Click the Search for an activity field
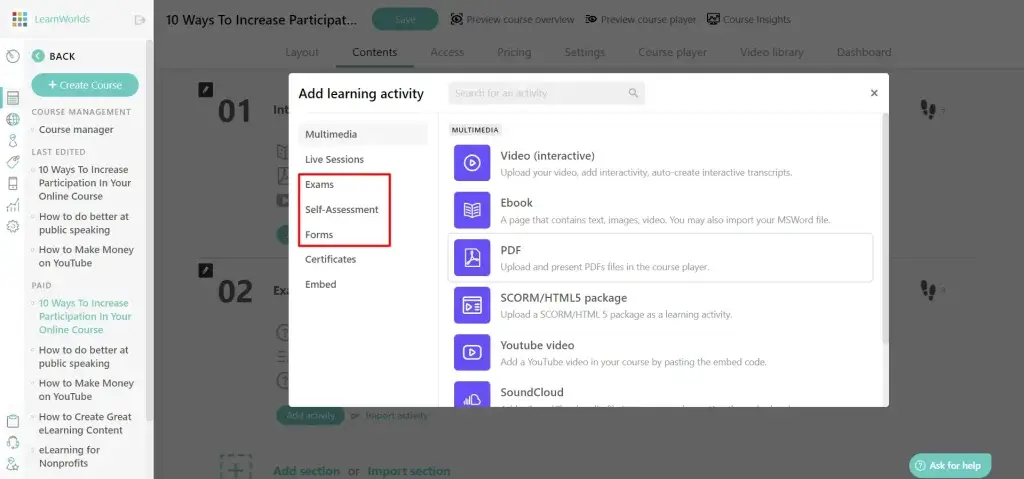This screenshot has height=479, width=1024. (546, 93)
